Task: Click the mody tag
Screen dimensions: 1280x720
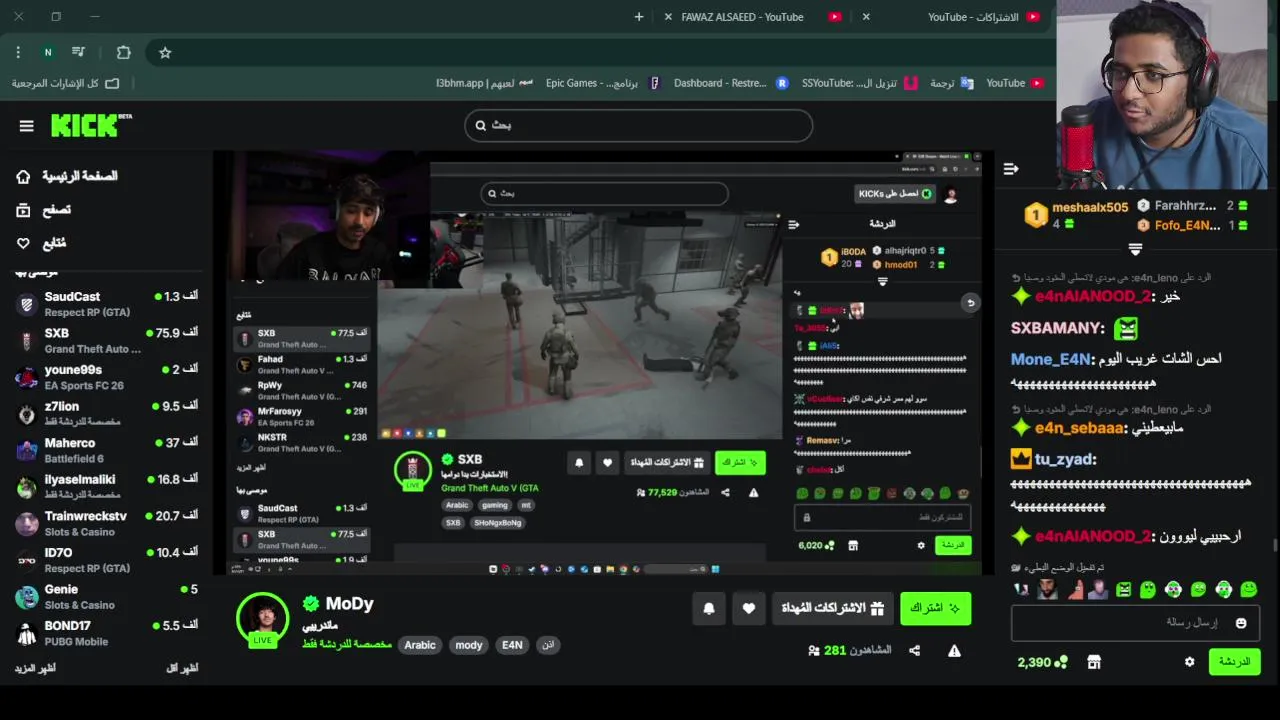Action: [x=469, y=645]
